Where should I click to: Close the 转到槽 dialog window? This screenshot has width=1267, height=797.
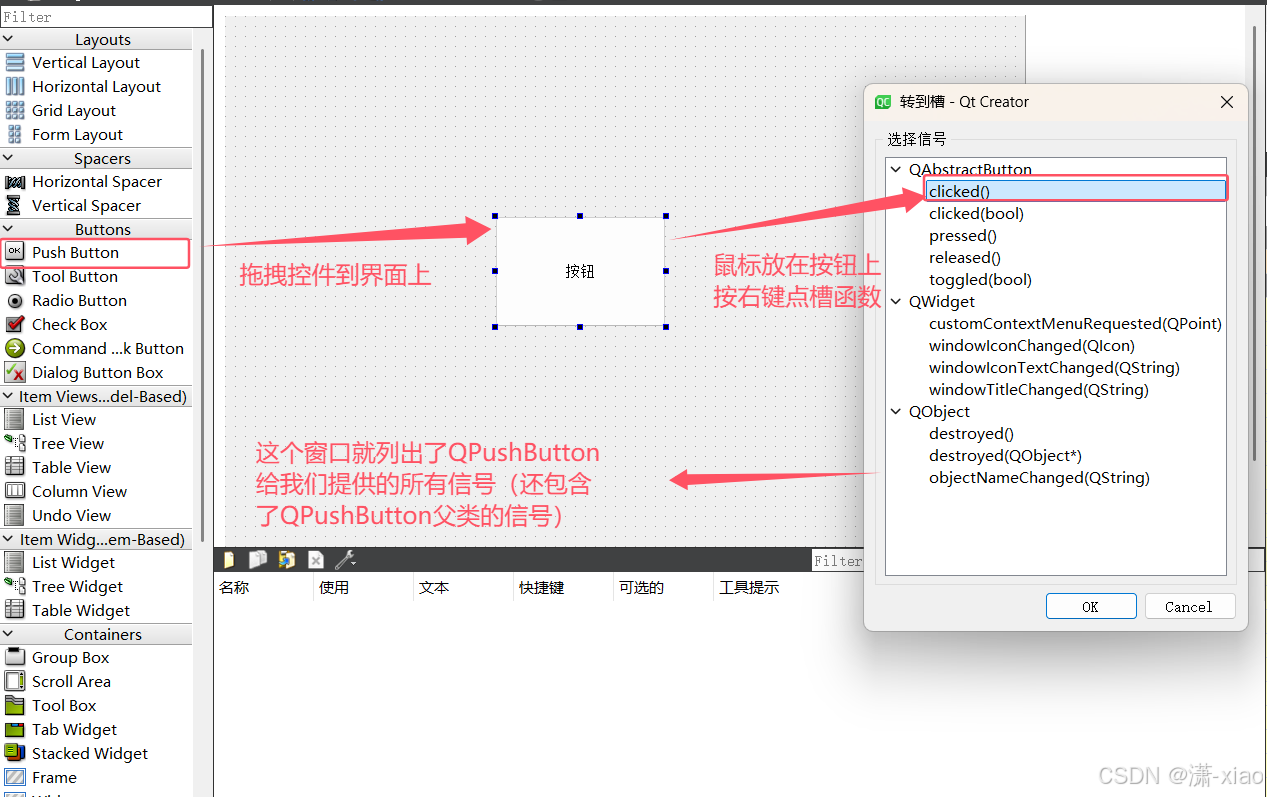[x=1227, y=102]
